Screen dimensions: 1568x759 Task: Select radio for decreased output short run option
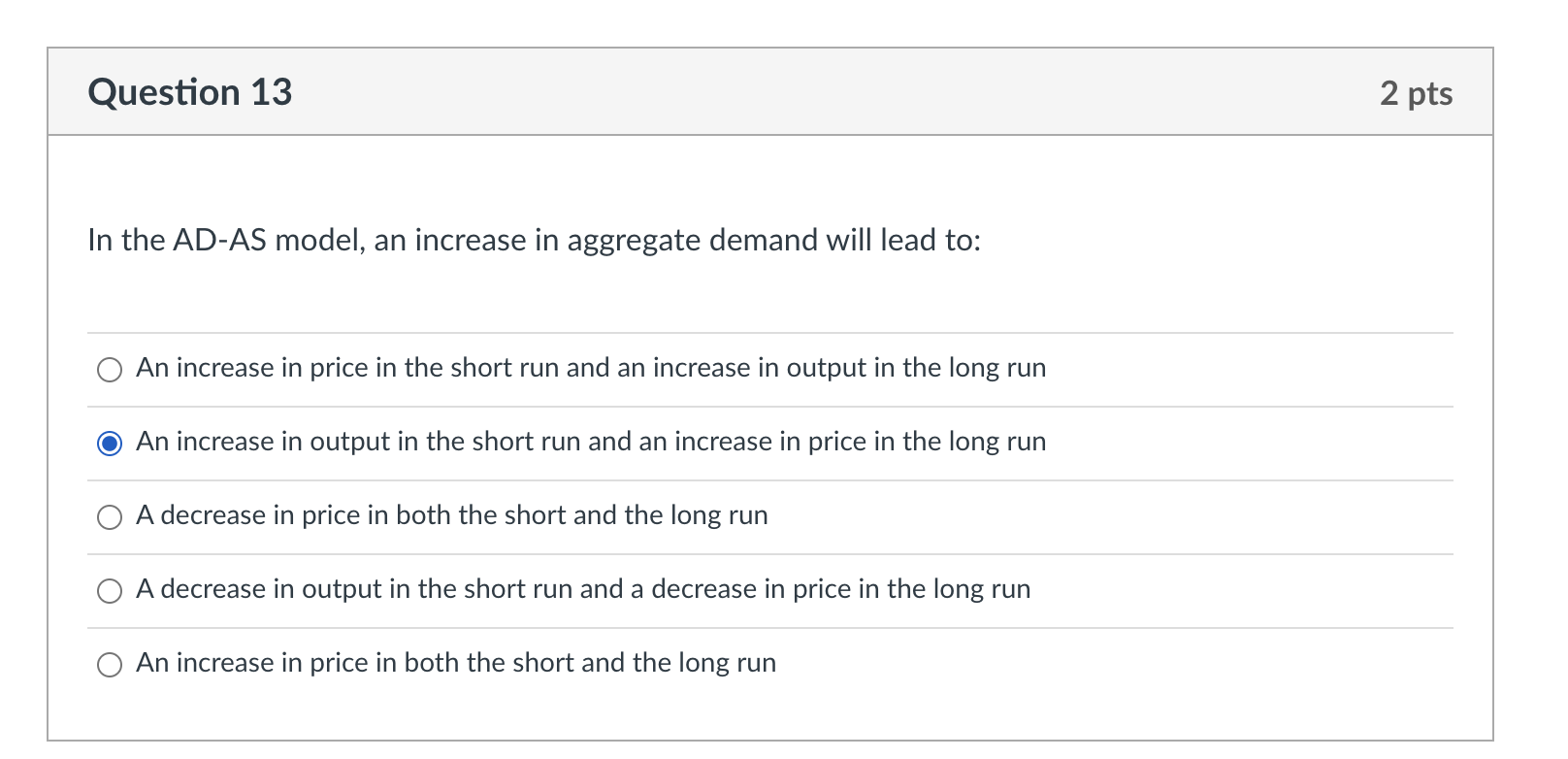coord(110,589)
